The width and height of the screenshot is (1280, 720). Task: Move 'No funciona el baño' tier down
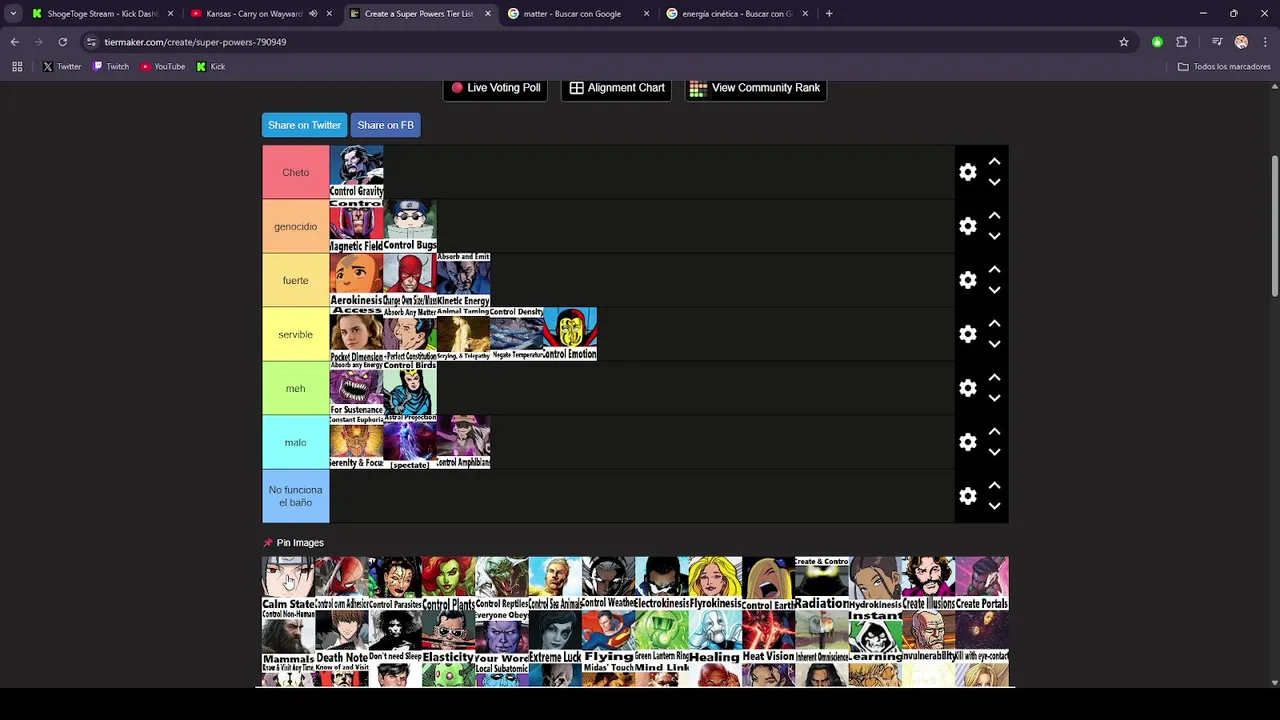point(994,506)
